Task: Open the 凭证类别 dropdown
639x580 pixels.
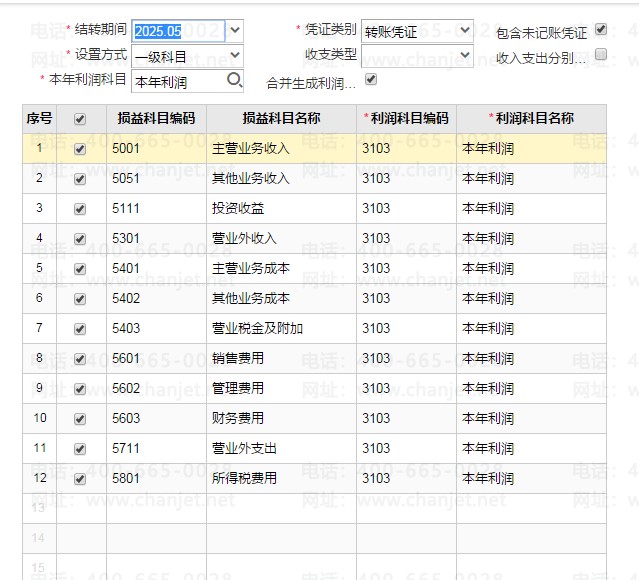Action: (466, 30)
